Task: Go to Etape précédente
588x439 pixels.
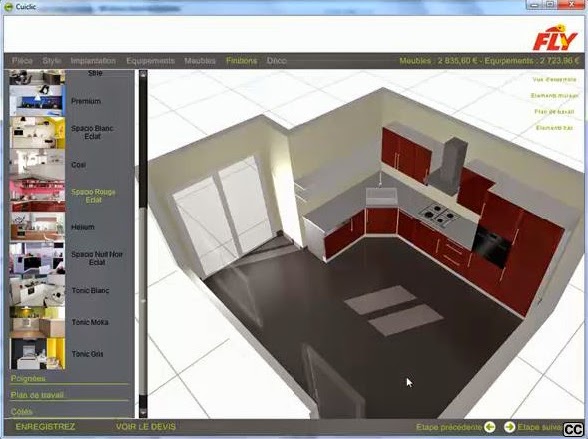Action: click(x=449, y=427)
